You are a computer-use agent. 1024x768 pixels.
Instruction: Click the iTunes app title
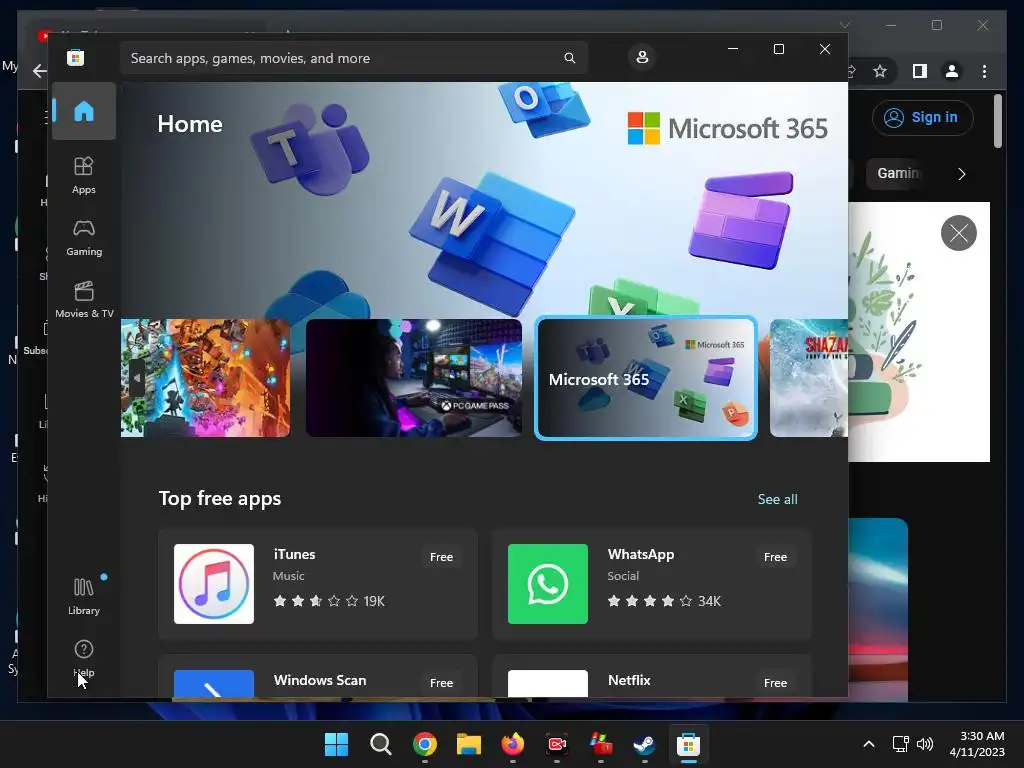point(294,554)
